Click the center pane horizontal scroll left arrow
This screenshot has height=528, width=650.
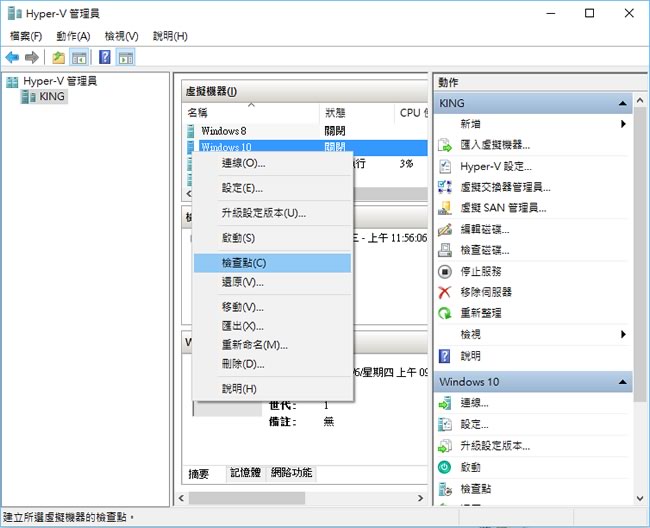(x=181, y=498)
